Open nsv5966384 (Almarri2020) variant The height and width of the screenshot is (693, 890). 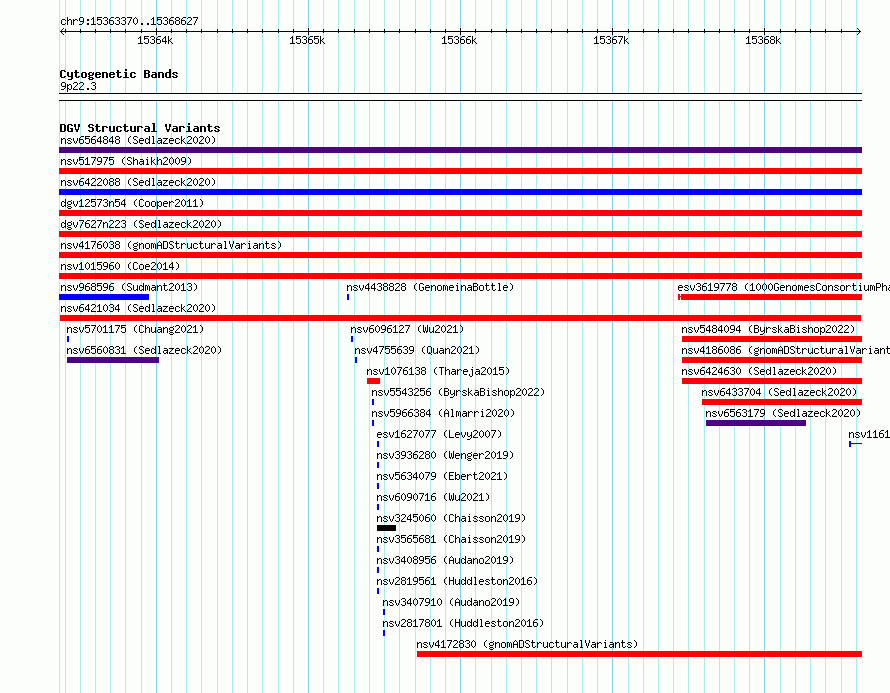click(443, 413)
